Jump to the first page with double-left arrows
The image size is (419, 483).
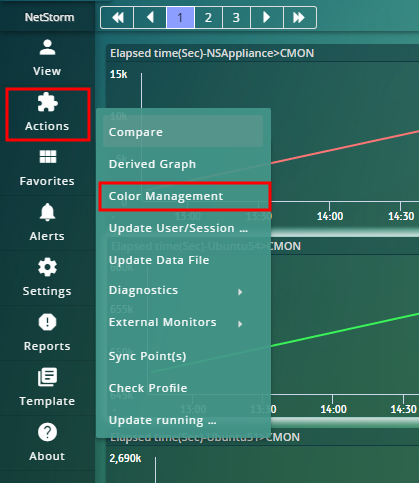coord(117,17)
